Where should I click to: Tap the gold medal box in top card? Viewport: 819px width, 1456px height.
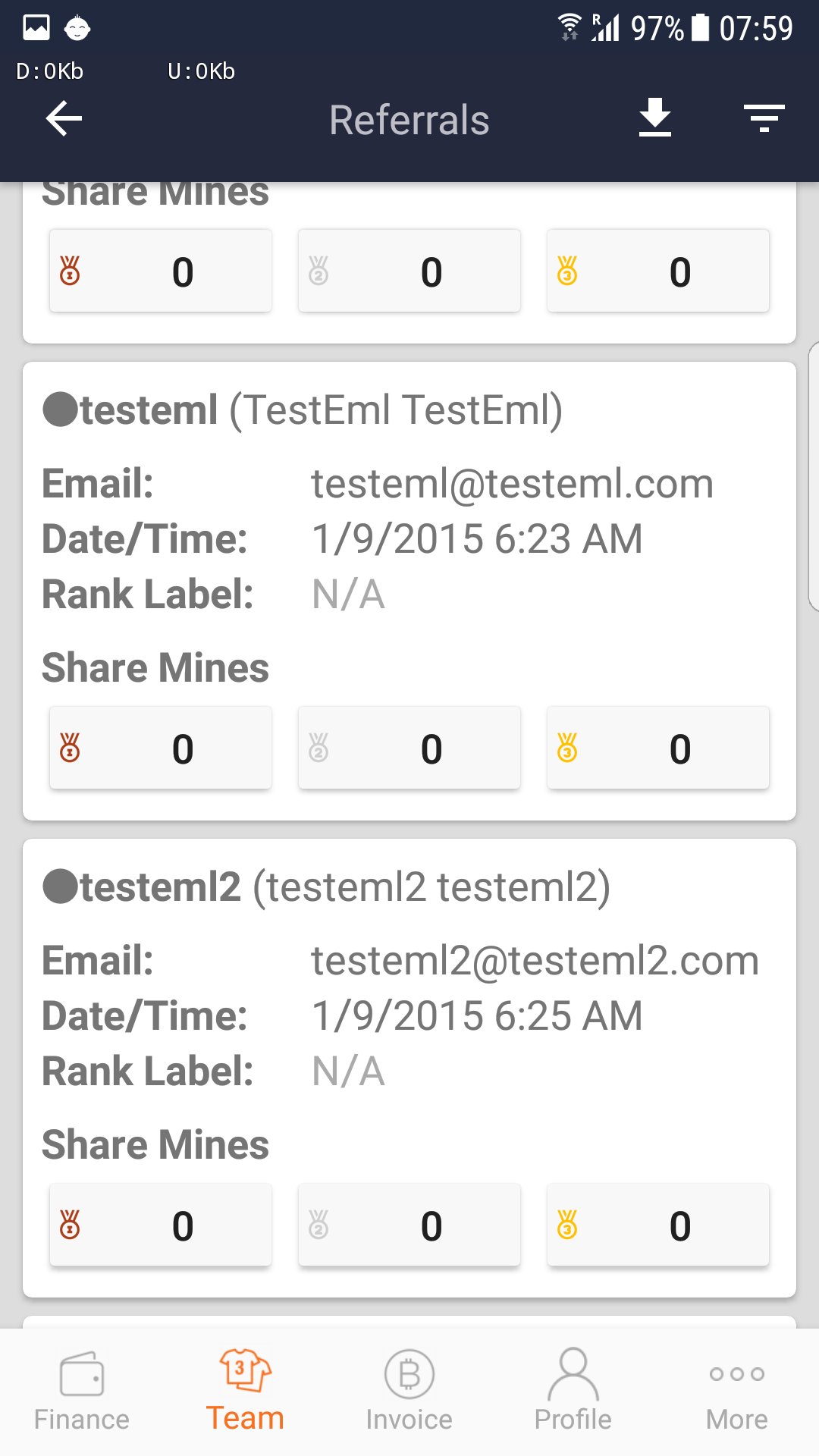click(x=658, y=271)
